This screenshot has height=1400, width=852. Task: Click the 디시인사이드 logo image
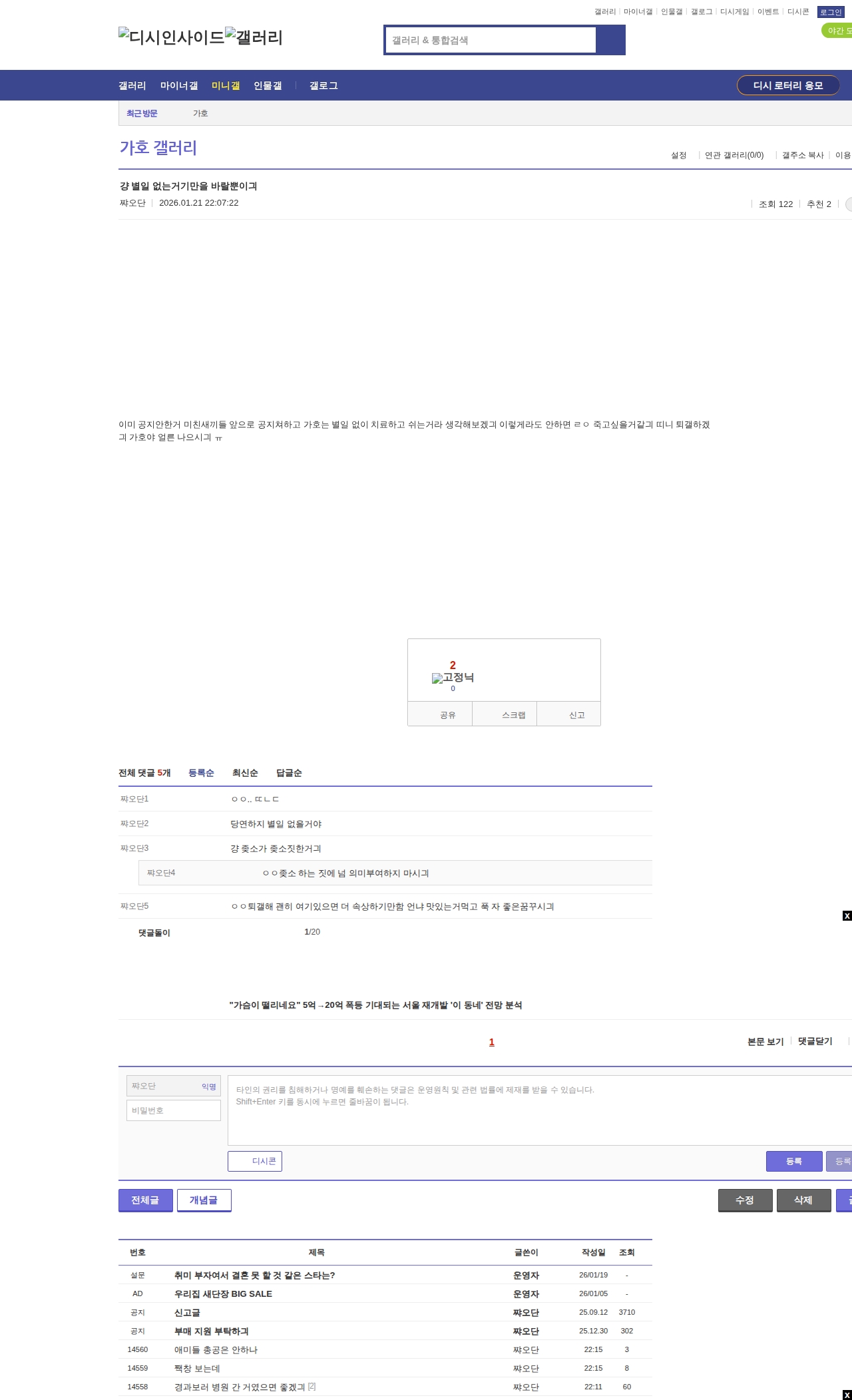point(172,37)
